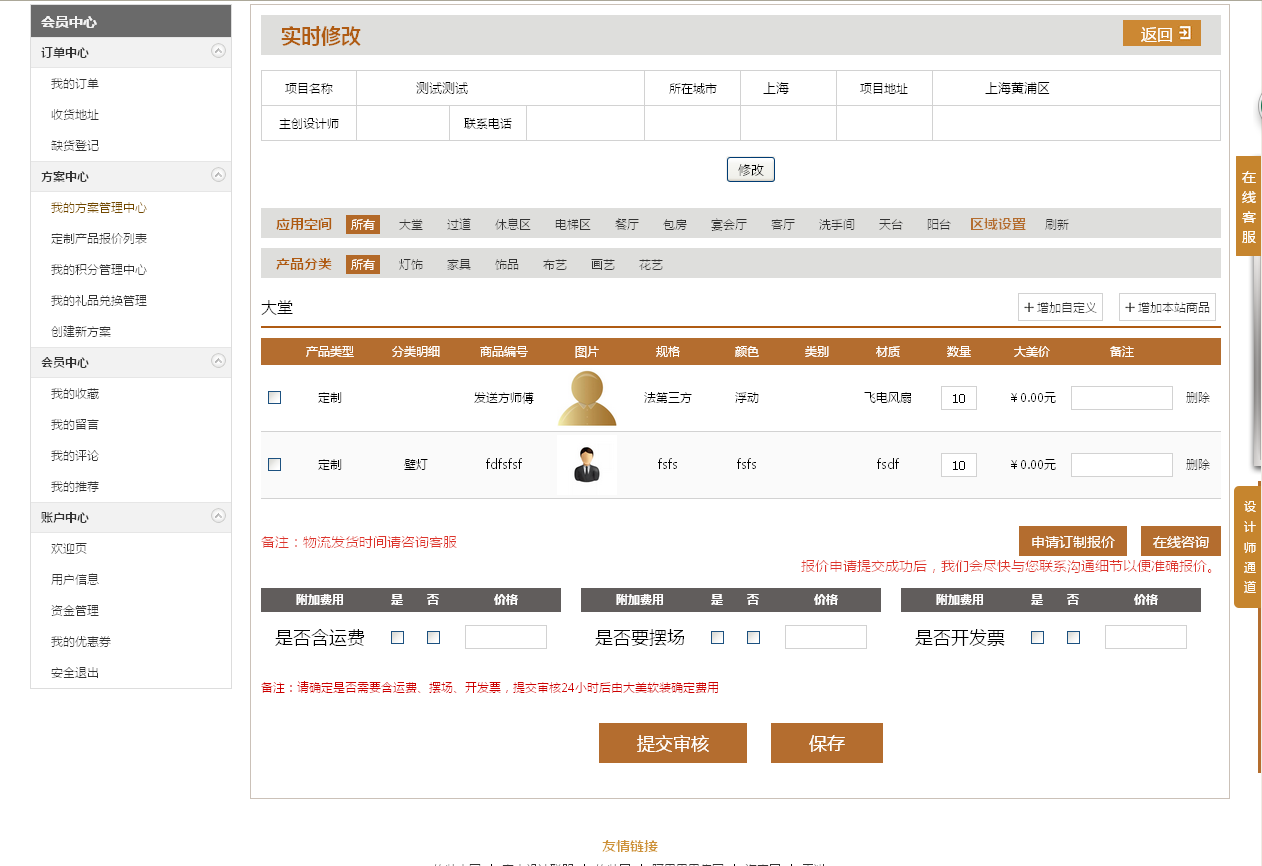Open 在线客服 side tab
The height and width of the screenshot is (866, 1262).
coord(1248,206)
